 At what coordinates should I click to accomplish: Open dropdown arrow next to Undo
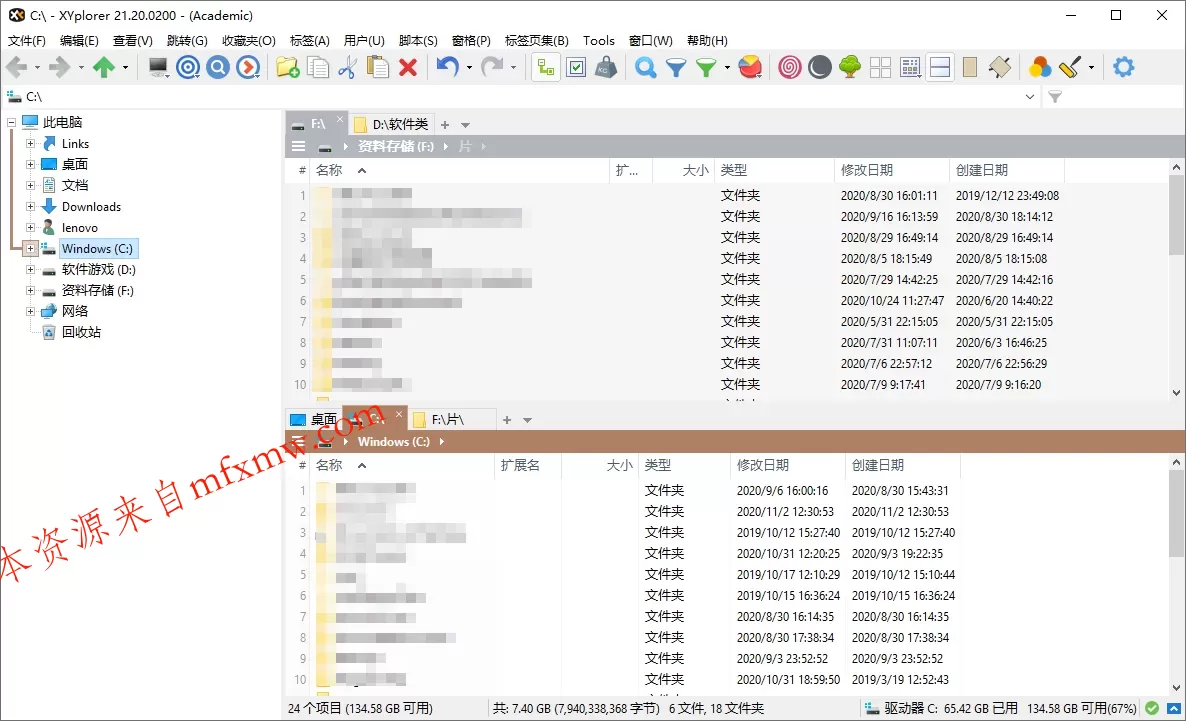469,67
